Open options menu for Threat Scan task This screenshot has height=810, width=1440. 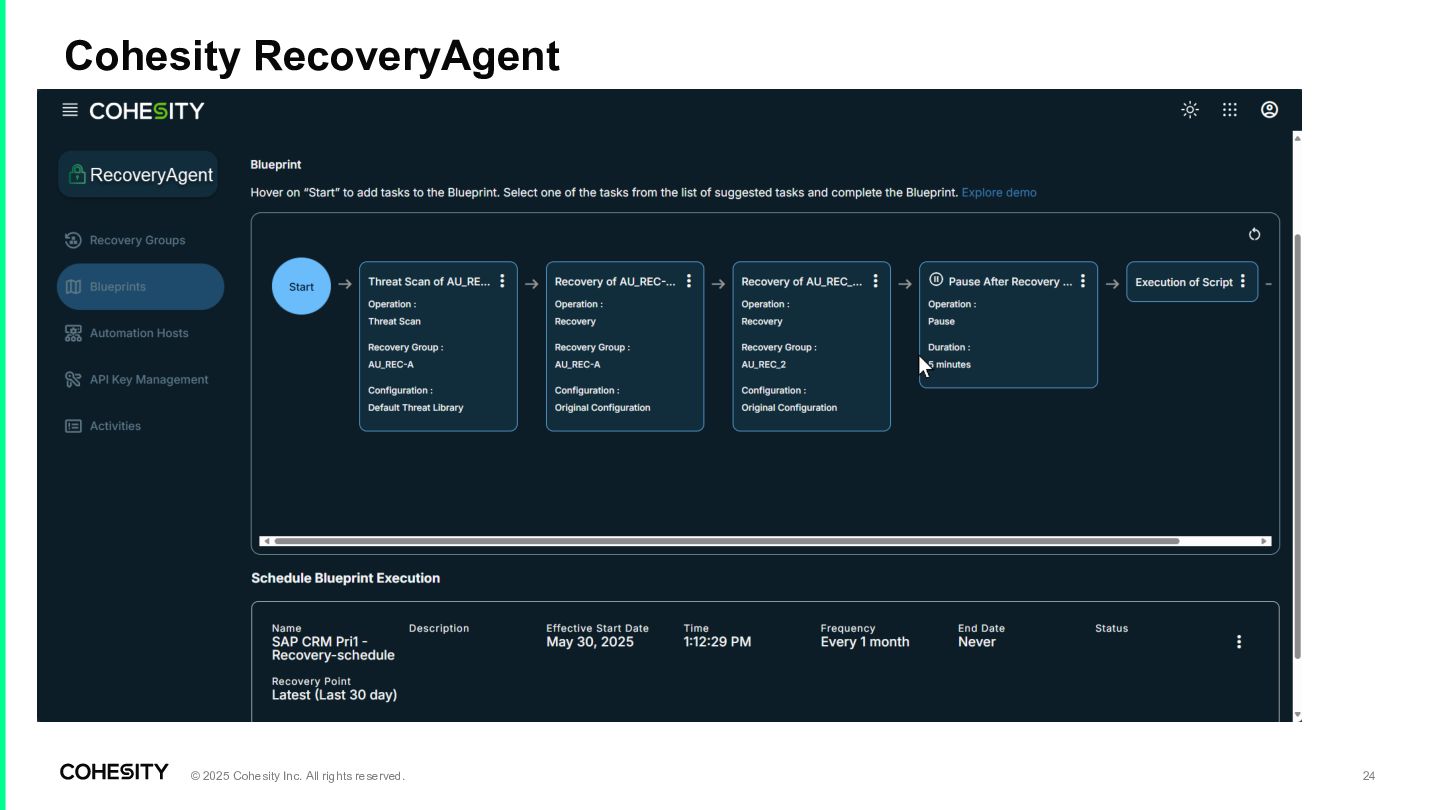(x=502, y=281)
